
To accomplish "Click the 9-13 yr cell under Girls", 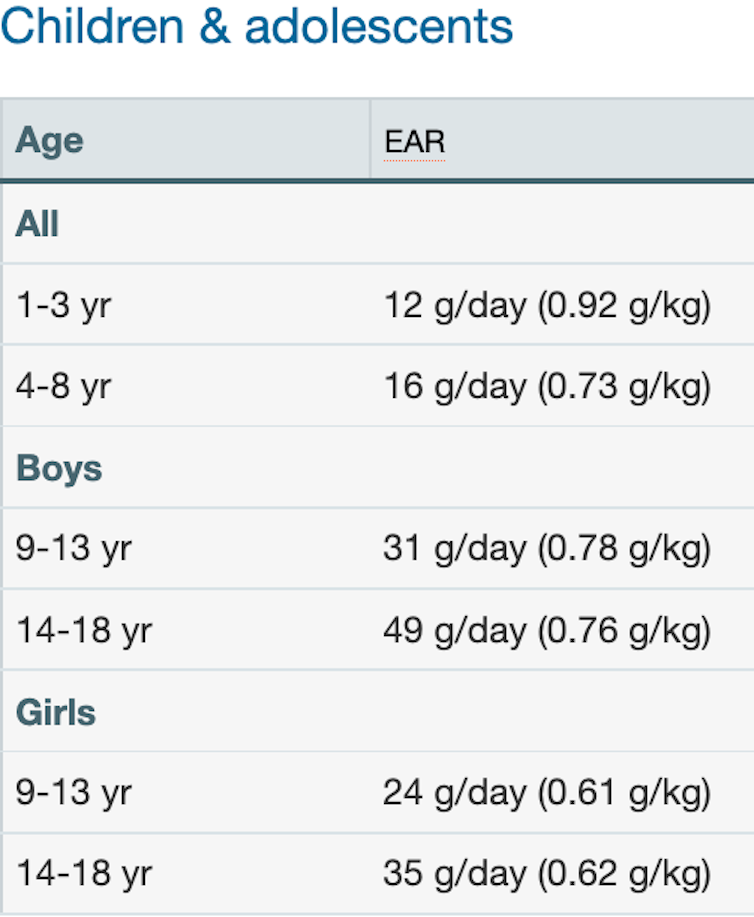I will [x=73, y=793].
